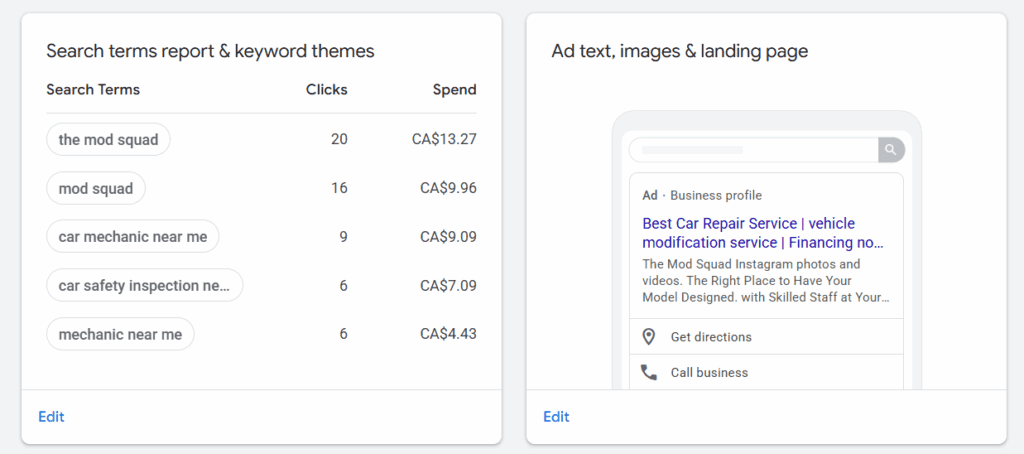Screen dimensions: 1024x454
Task: Click the CA$9.09 spend value
Action: 448,236
